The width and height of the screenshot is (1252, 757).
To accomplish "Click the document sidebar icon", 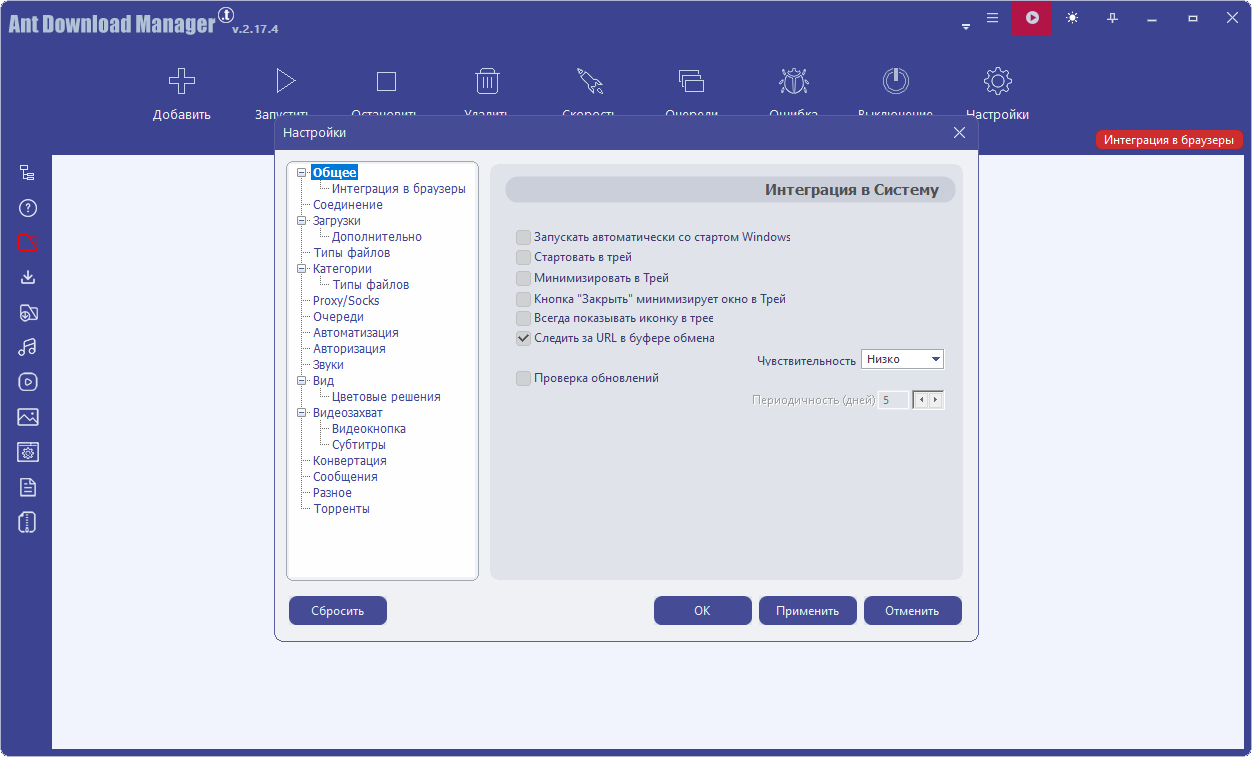I will (x=28, y=487).
